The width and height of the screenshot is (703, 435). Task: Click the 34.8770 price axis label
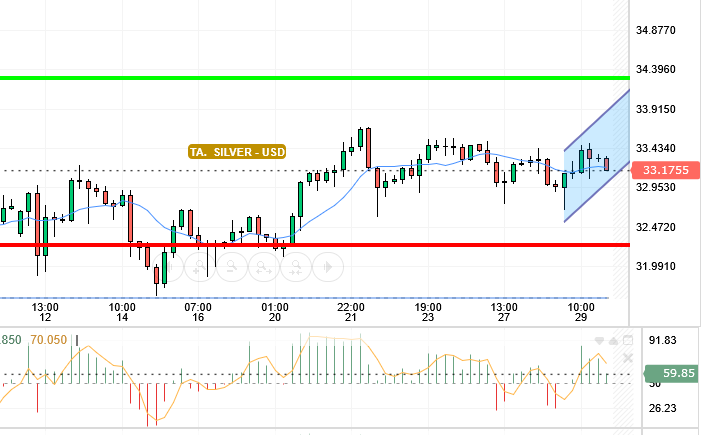[655, 30]
